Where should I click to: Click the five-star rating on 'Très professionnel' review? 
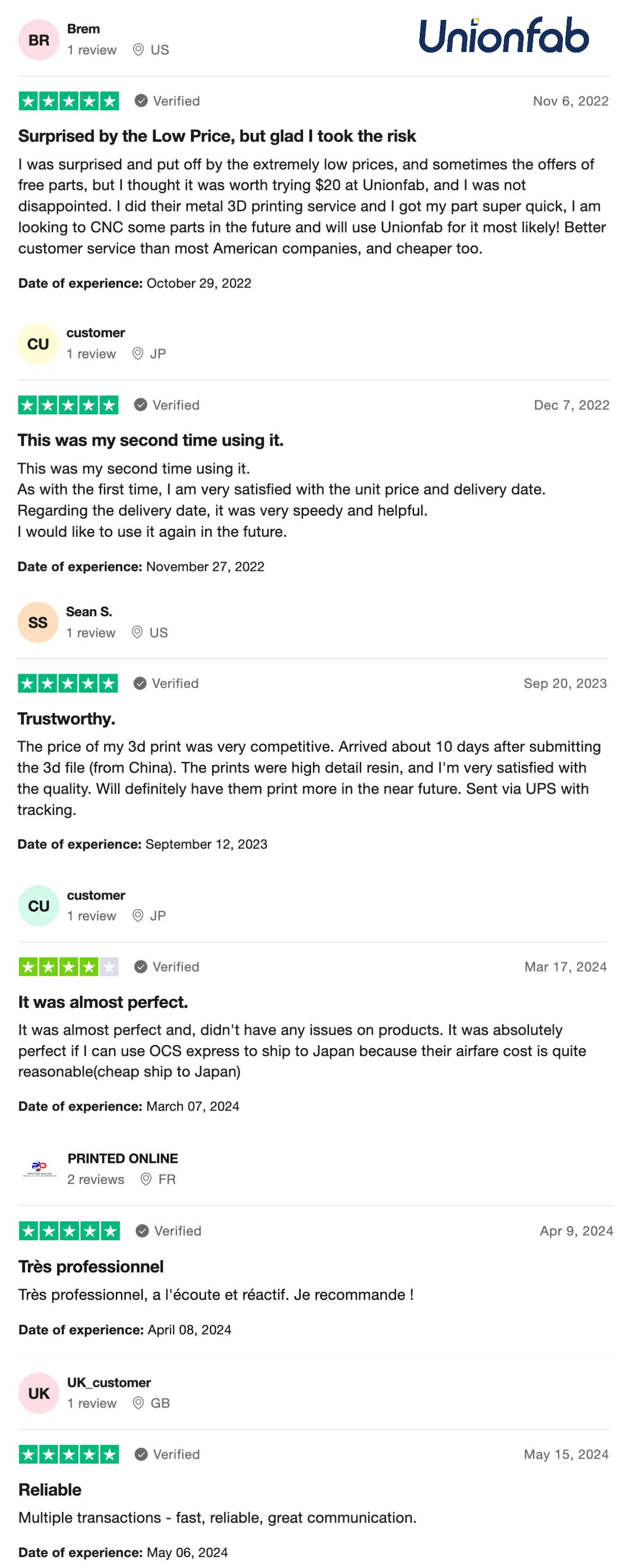coord(69,1231)
